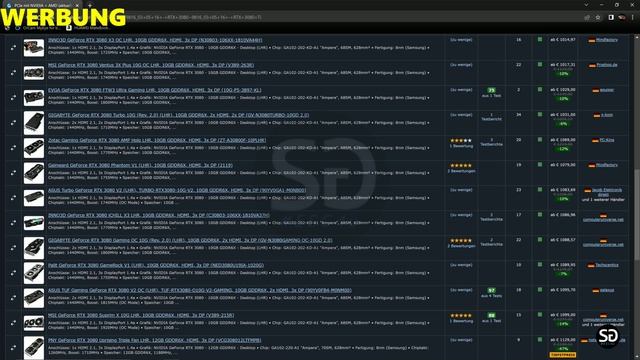The width and height of the screenshot is (640, 360).
Task: Click compare icon for Palit RTX 3080 GameRock
Action: tap(13, 273)
